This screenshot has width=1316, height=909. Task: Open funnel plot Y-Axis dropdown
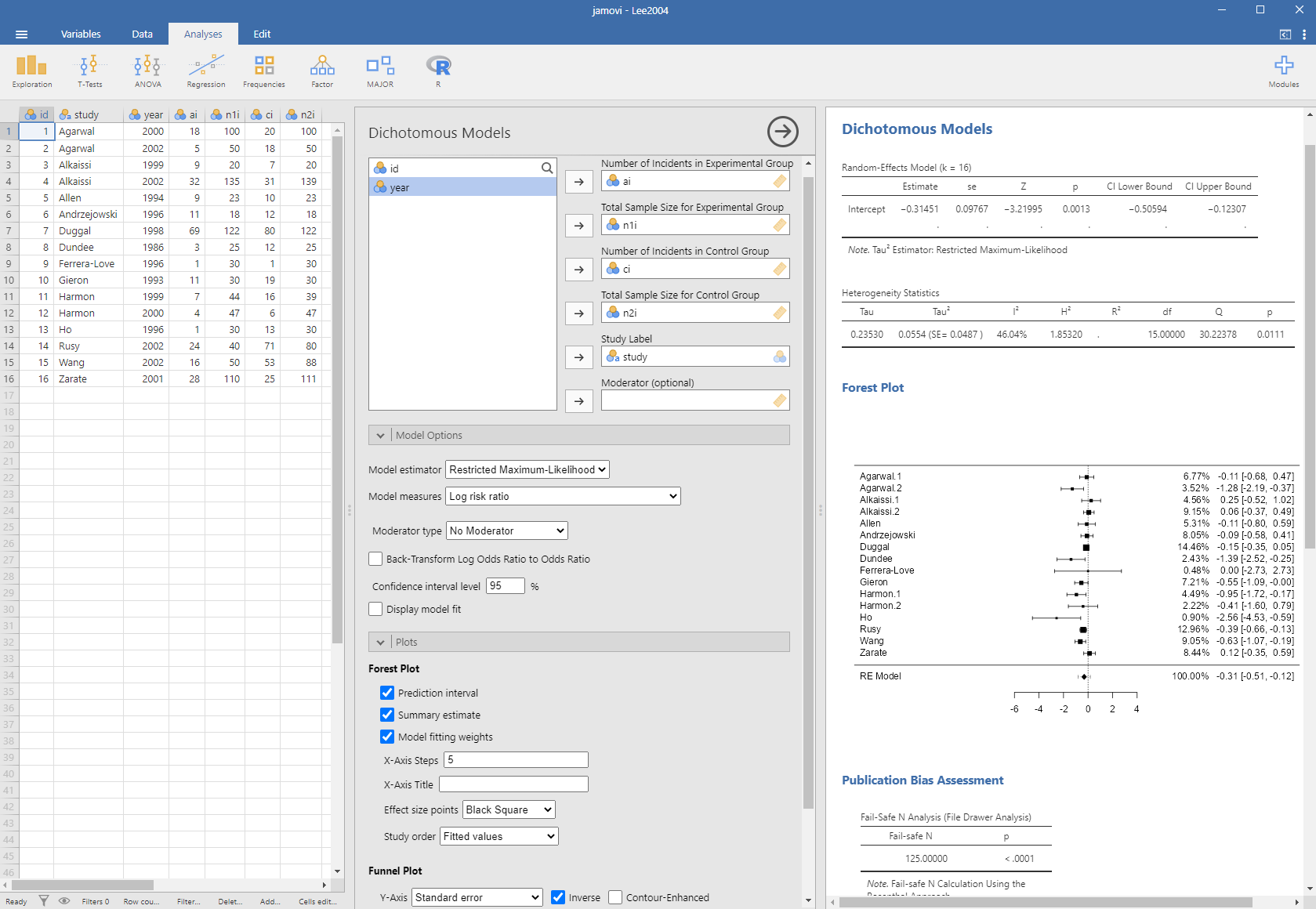coord(477,897)
